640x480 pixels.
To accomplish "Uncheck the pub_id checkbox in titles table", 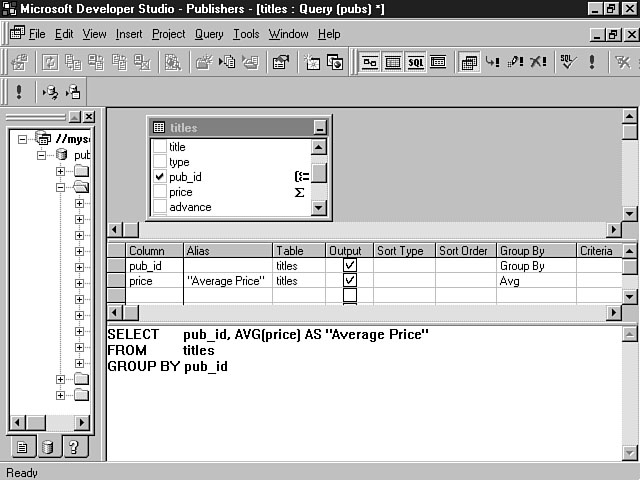I will [159, 177].
